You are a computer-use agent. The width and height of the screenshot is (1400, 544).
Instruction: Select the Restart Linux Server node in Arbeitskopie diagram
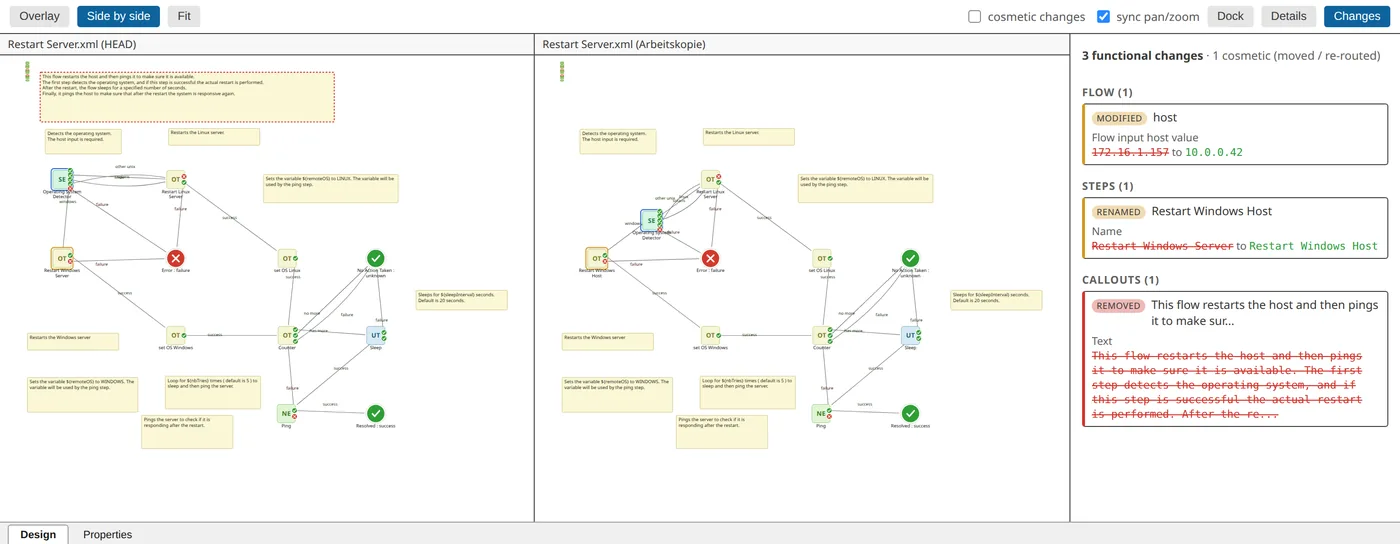(710, 179)
